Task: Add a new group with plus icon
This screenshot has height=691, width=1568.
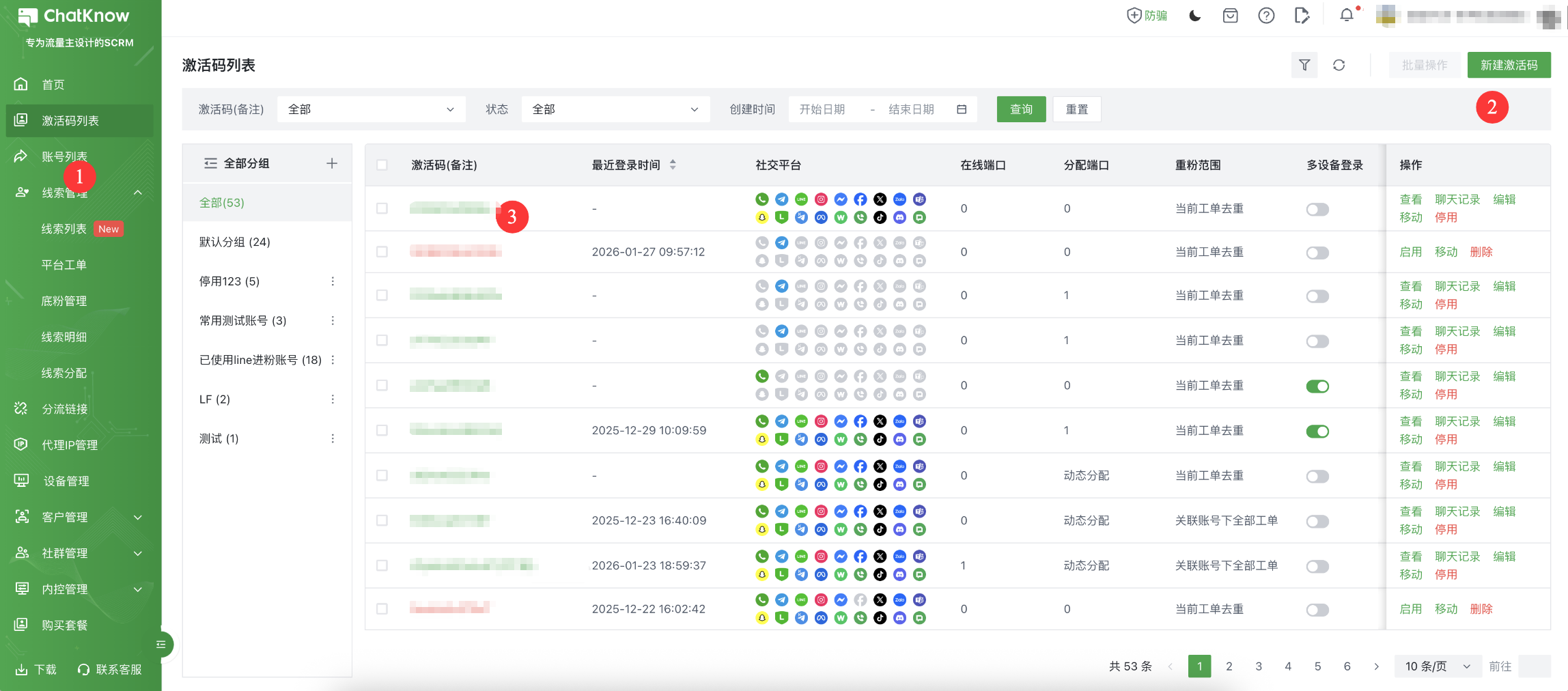Action: [x=332, y=163]
